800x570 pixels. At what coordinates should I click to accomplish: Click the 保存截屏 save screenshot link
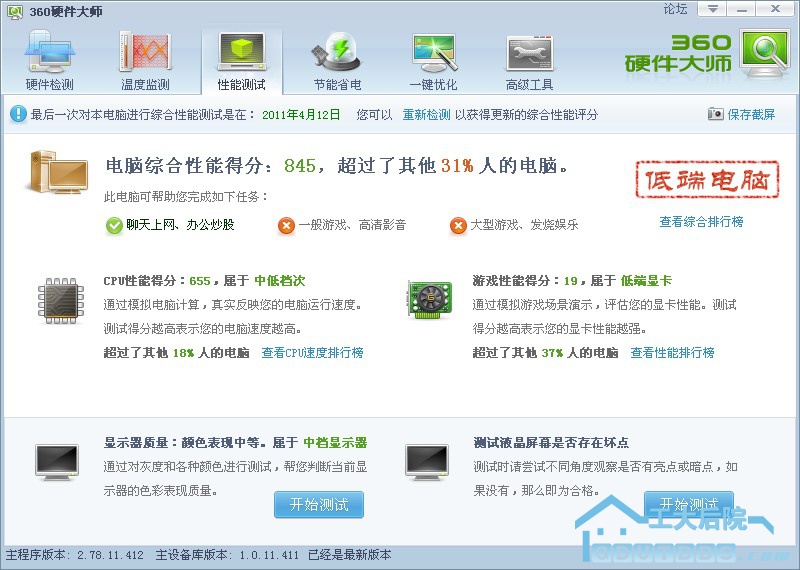[x=751, y=115]
